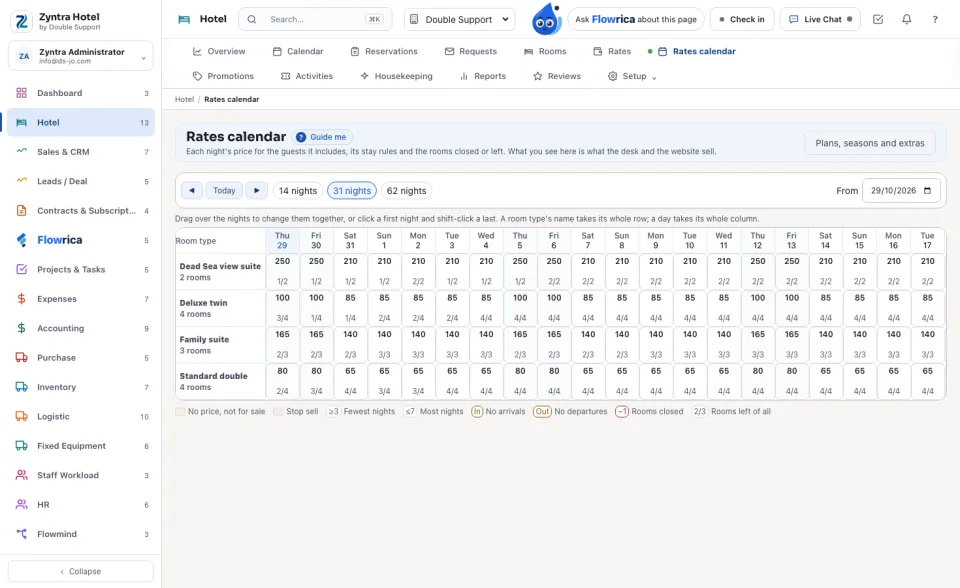Open the Requests tab
The width and height of the screenshot is (960, 588).
pyautogui.click(x=471, y=51)
